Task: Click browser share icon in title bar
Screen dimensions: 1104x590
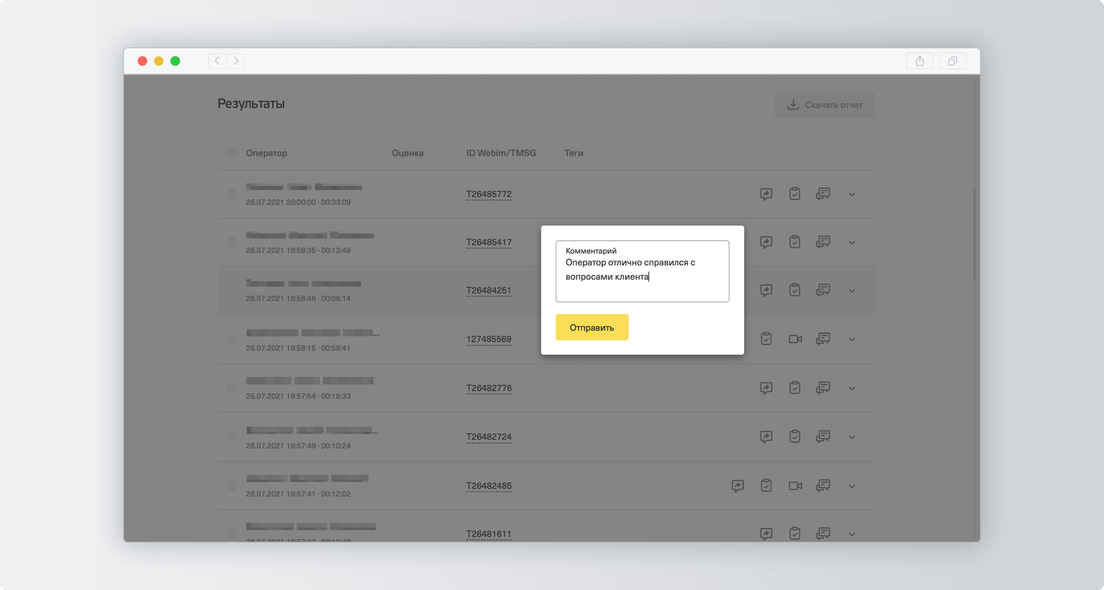Action: coord(920,61)
